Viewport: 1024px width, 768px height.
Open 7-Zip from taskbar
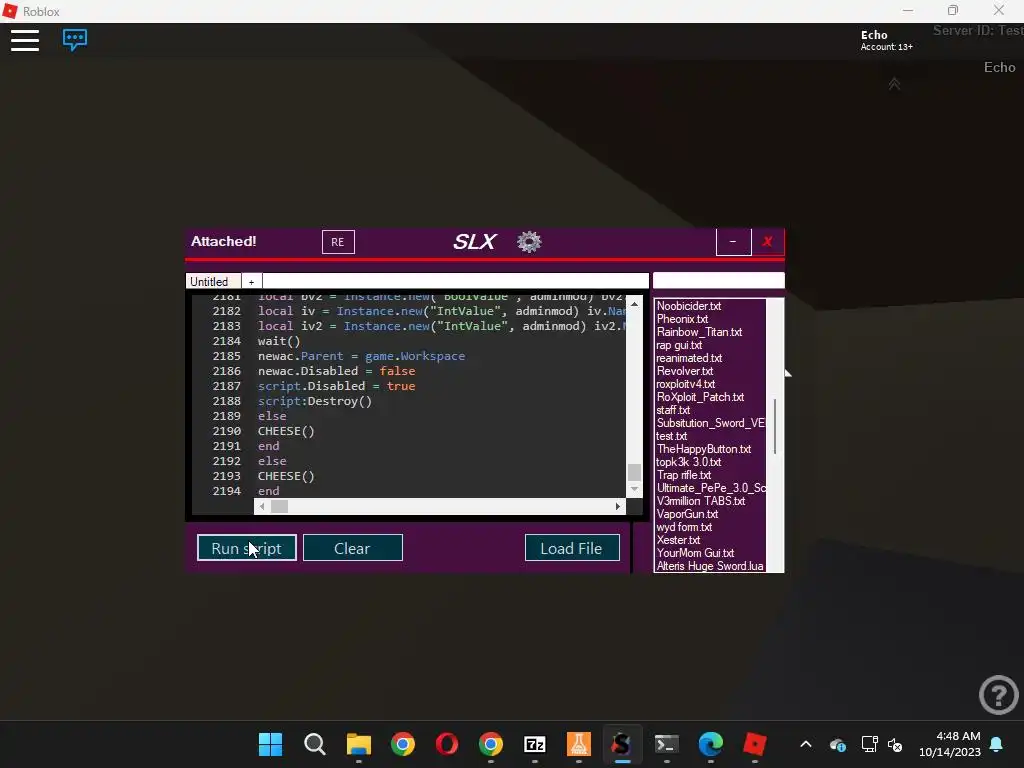535,744
